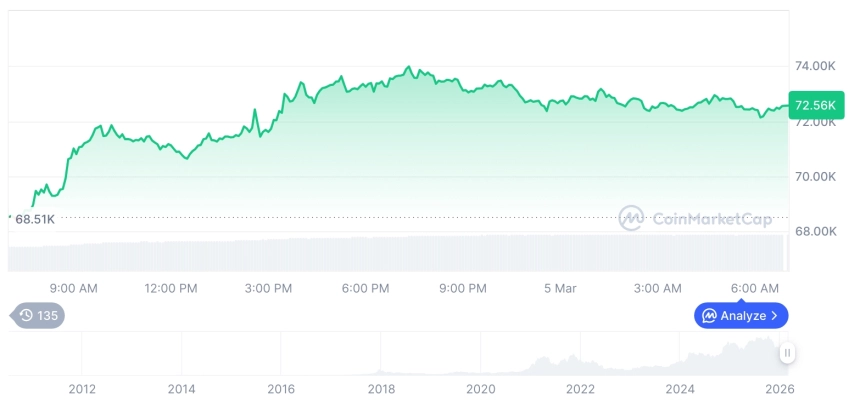This screenshot has height=401, width=860.
Task: Open the 135 history badge
Action: tap(38, 316)
